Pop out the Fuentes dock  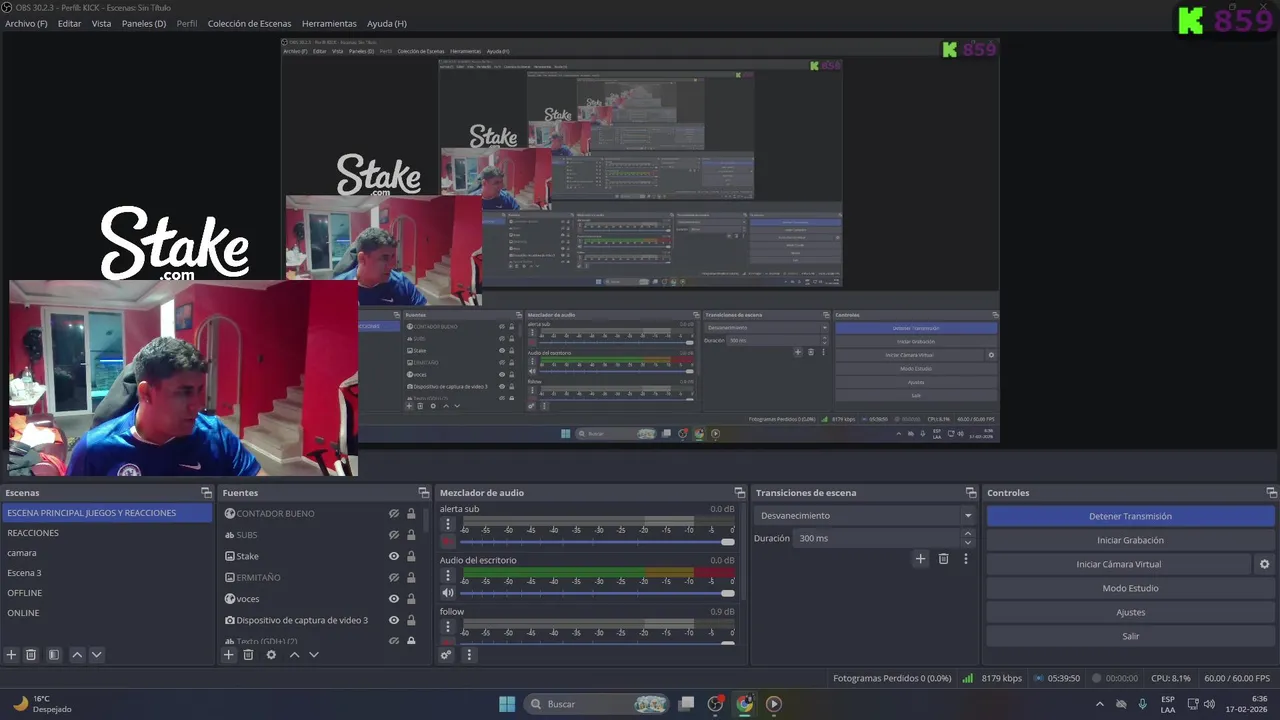pyautogui.click(x=424, y=493)
